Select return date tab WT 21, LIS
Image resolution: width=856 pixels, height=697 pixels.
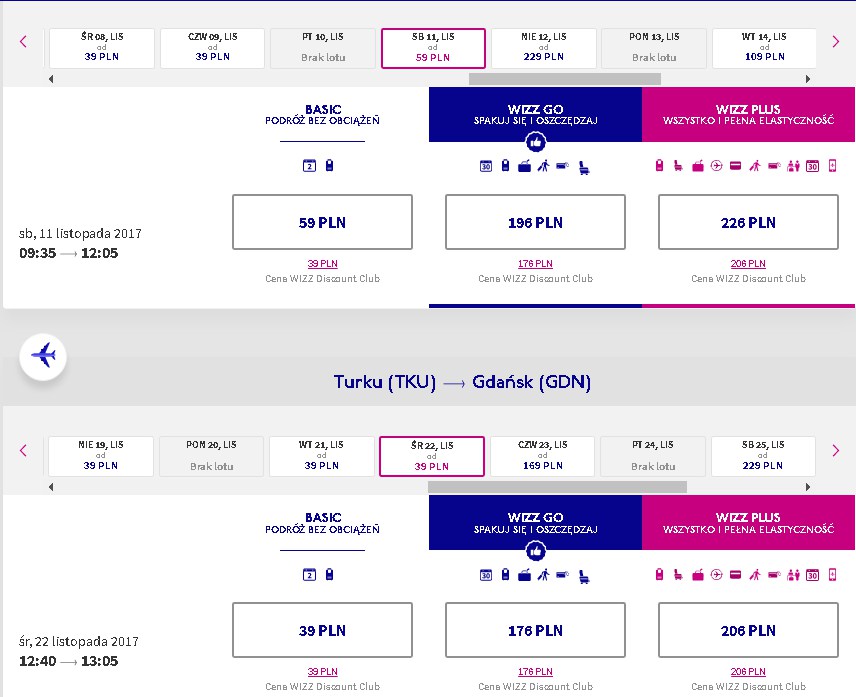pos(322,456)
